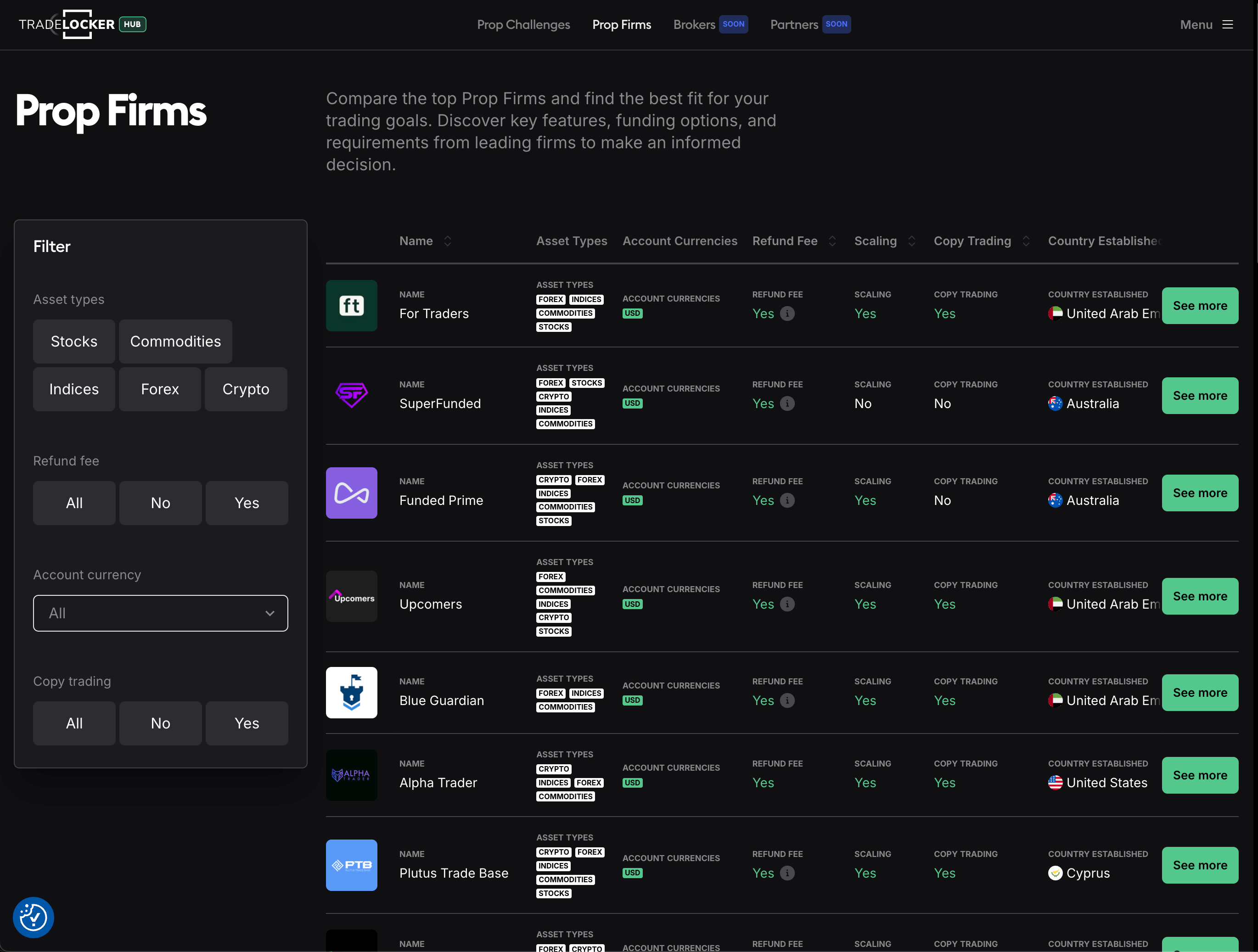Select No under Copy trading
This screenshot has height=952, width=1258.
tap(160, 723)
